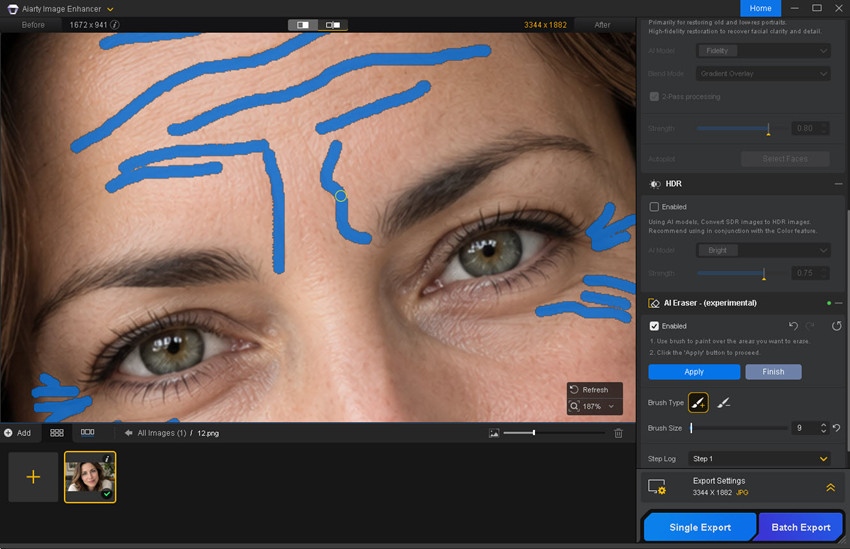Screen dimensions: 850x549
Task: Click the Aiarty app logo icon
Action: [12, 9]
